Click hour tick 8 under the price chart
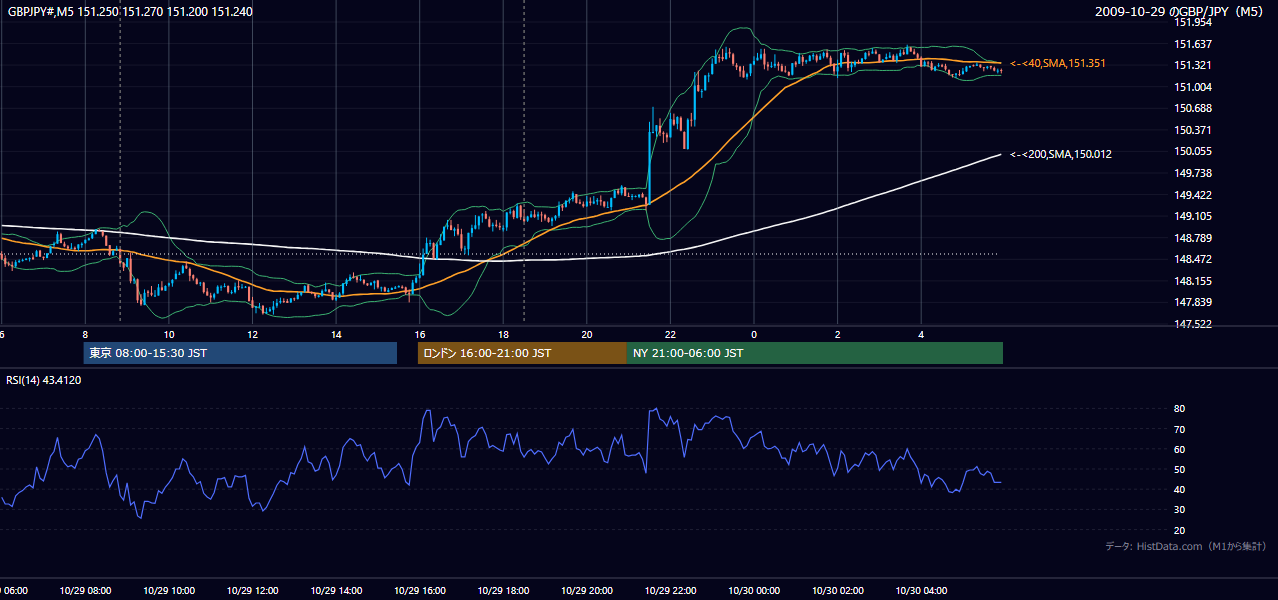Image resolution: width=1278 pixels, height=600 pixels. (x=85, y=334)
